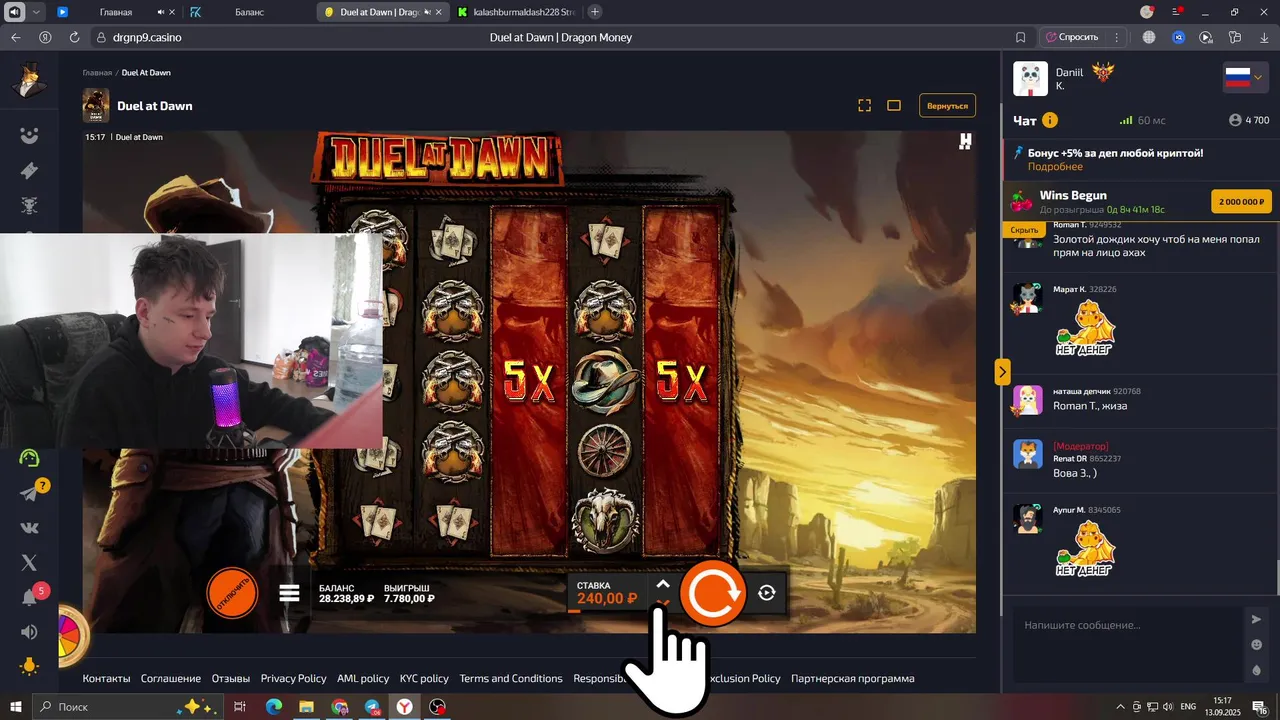Open the Windows Start menu

click(x=15, y=707)
